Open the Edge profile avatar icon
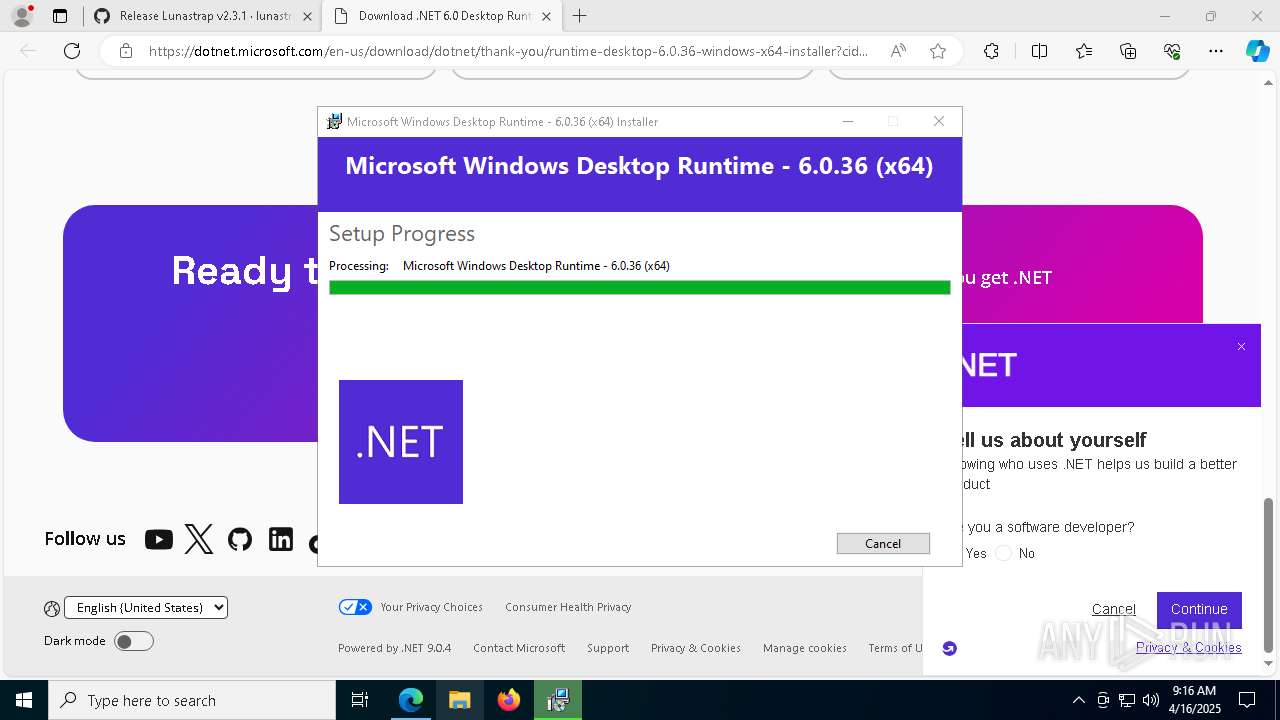The image size is (1280, 720). point(22,16)
